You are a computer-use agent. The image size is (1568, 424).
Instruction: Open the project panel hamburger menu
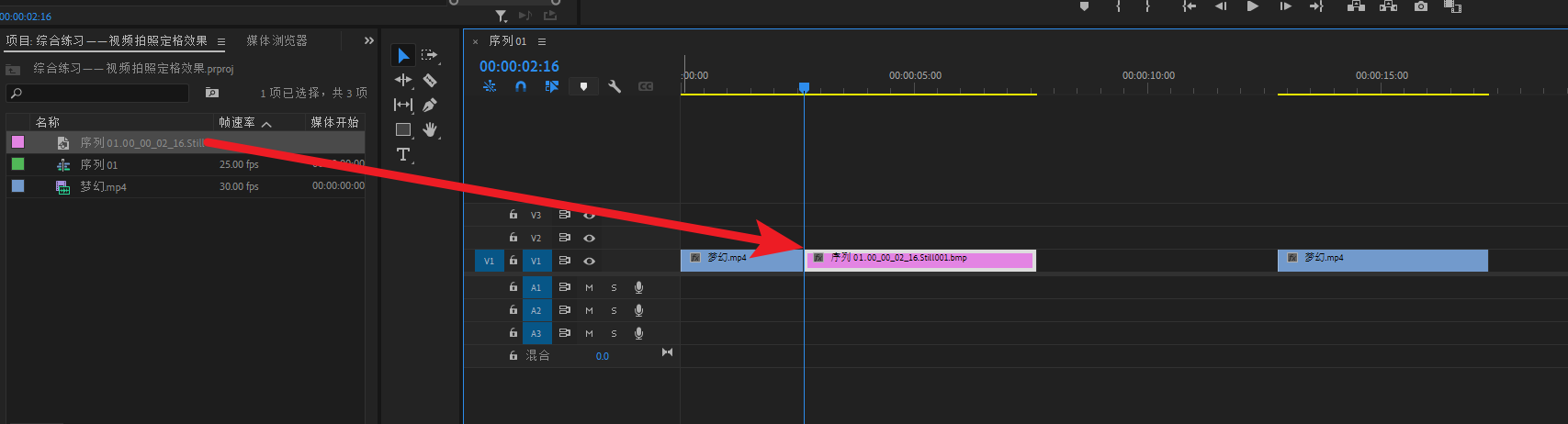[220, 41]
